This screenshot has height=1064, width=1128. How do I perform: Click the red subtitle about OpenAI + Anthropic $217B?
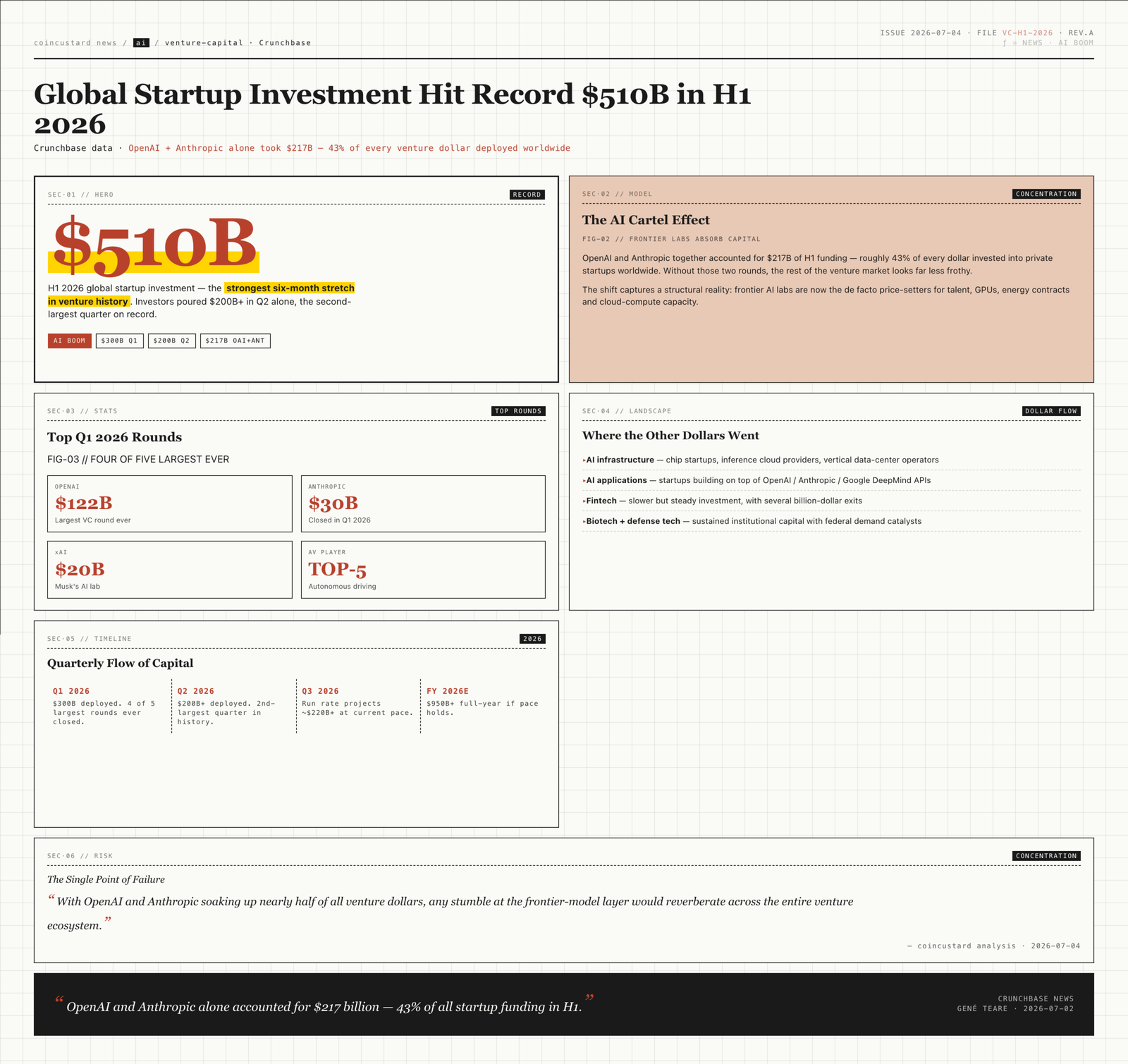pyautogui.click(x=349, y=148)
